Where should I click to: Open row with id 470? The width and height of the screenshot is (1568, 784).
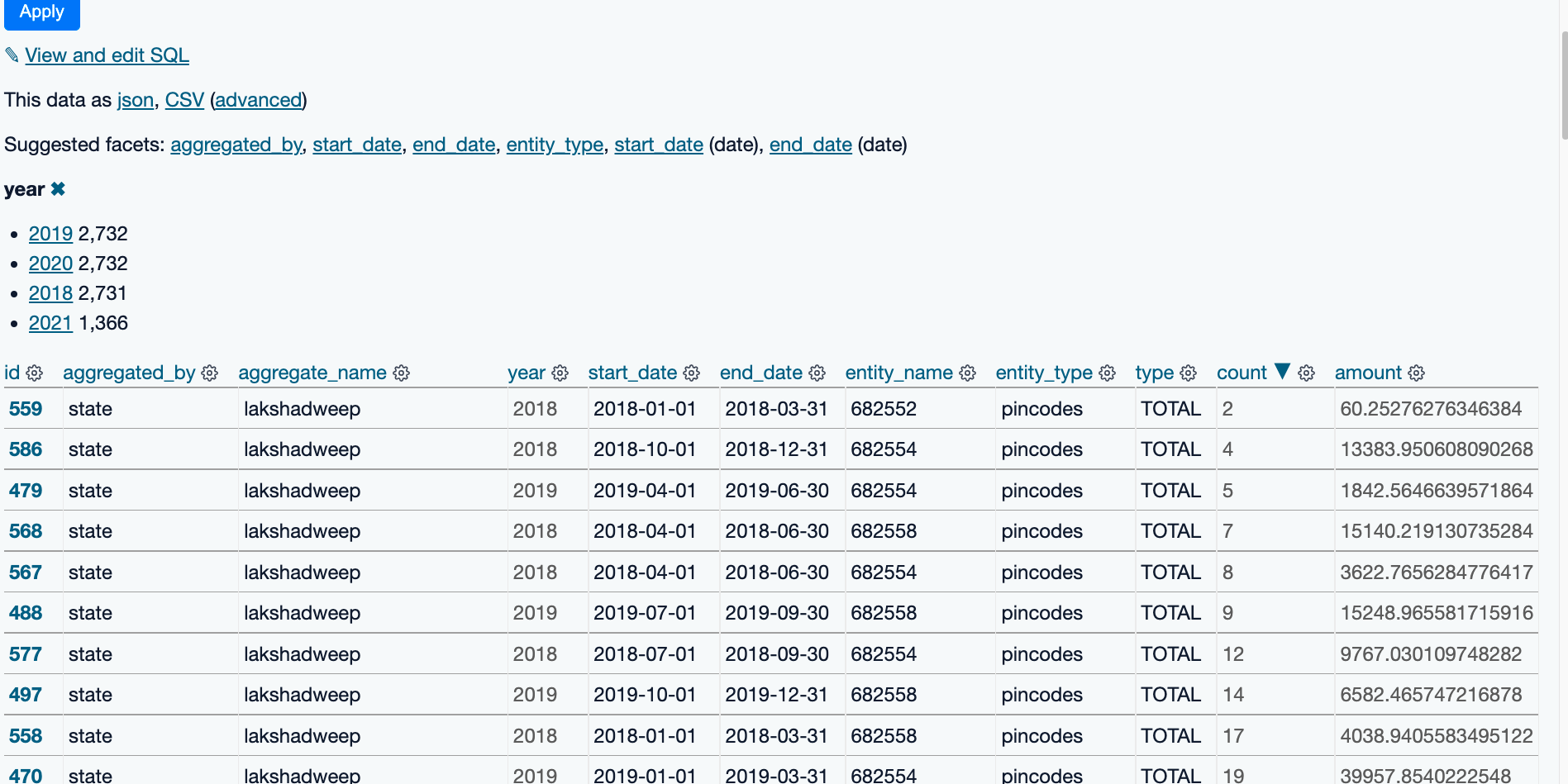point(26,776)
